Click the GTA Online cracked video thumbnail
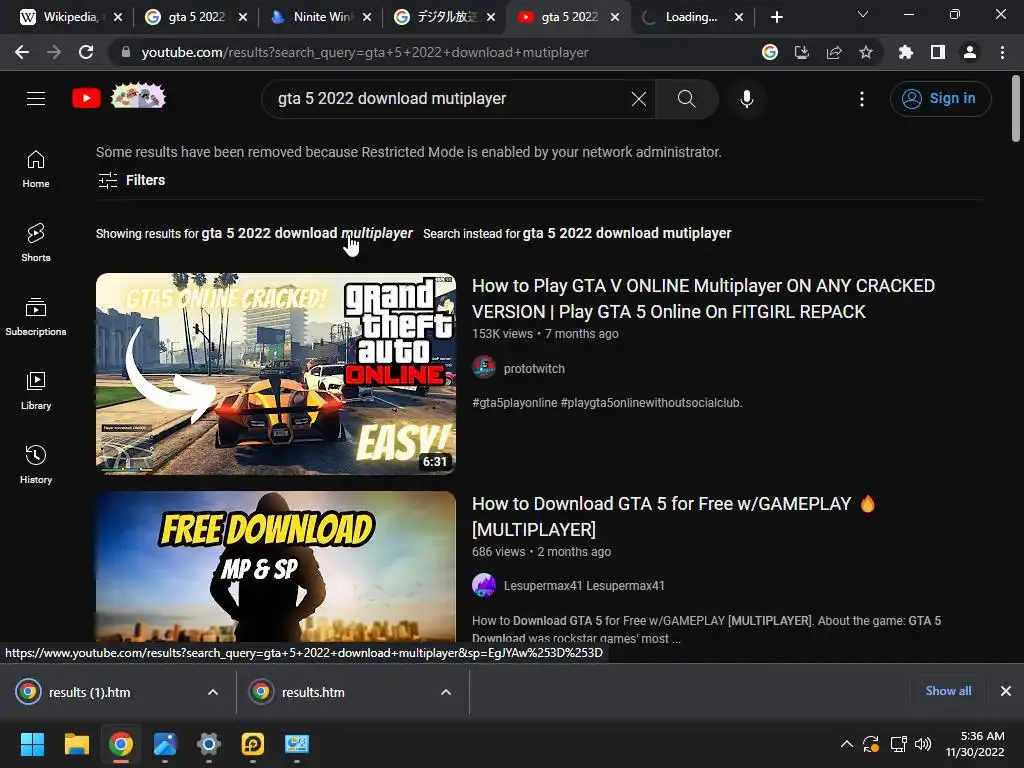Viewport: 1024px width, 768px height. [276, 374]
